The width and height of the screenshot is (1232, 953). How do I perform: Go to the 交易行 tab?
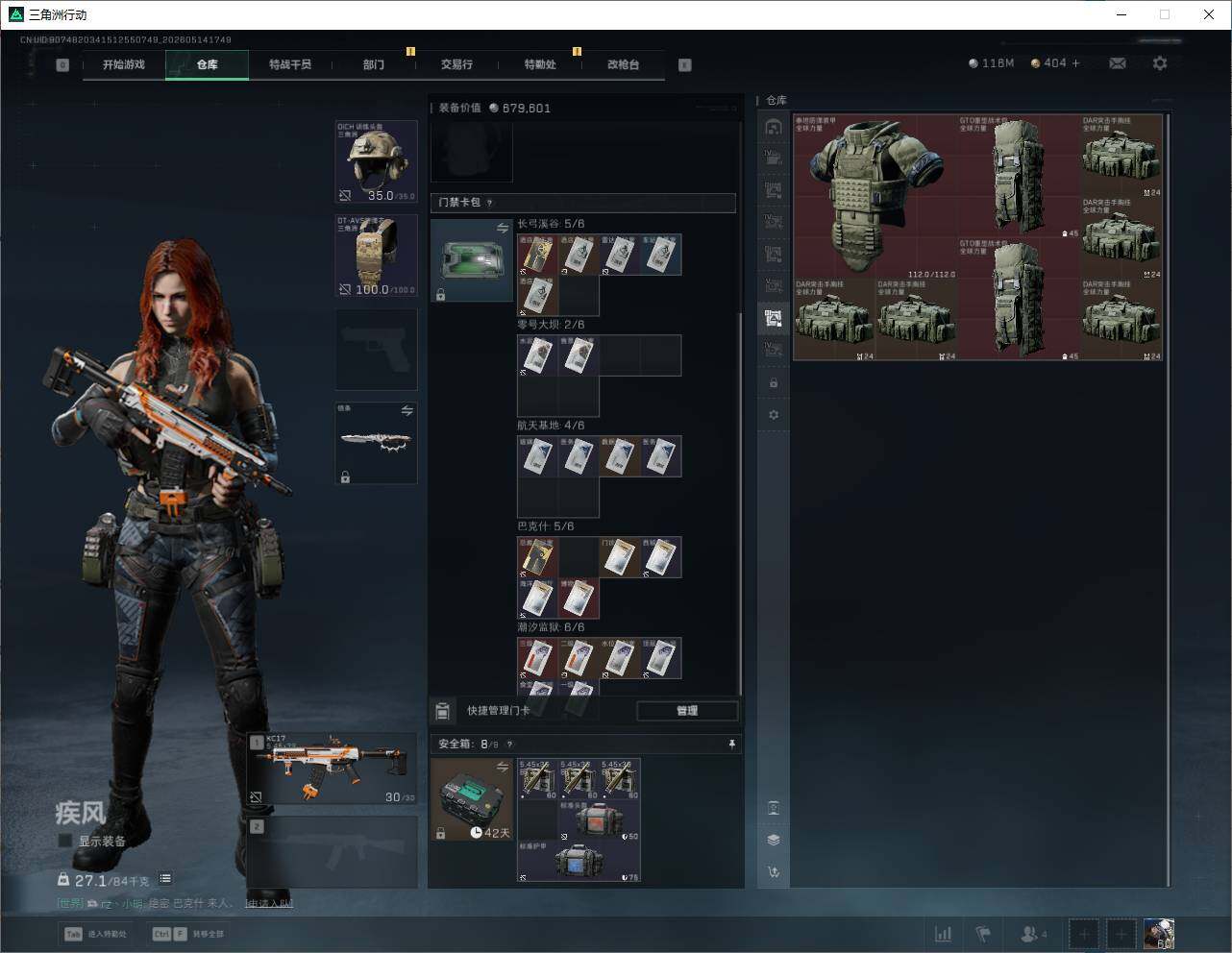pos(456,64)
